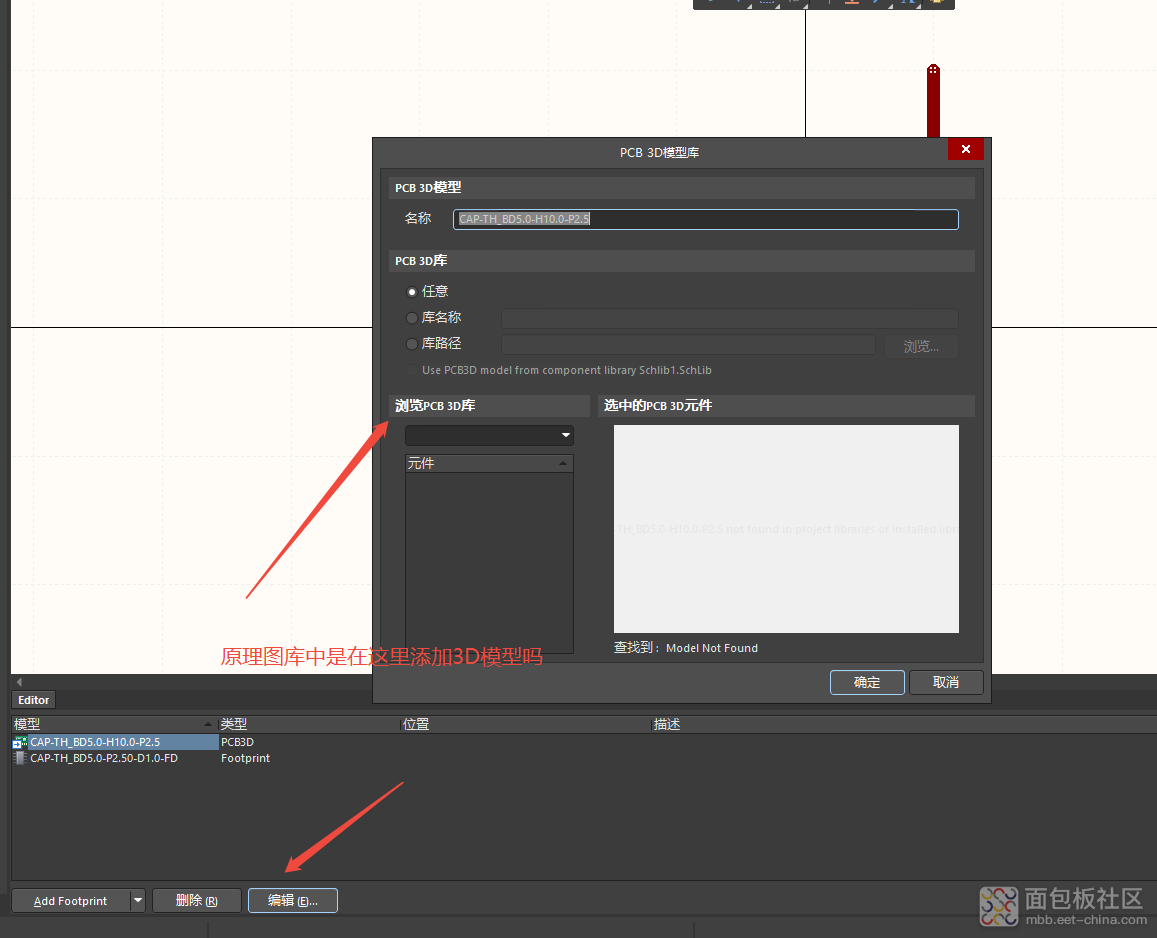Click the red pin in the schematic canvas
Image resolution: width=1157 pixels, height=938 pixels.
click(x=933, y=100)
